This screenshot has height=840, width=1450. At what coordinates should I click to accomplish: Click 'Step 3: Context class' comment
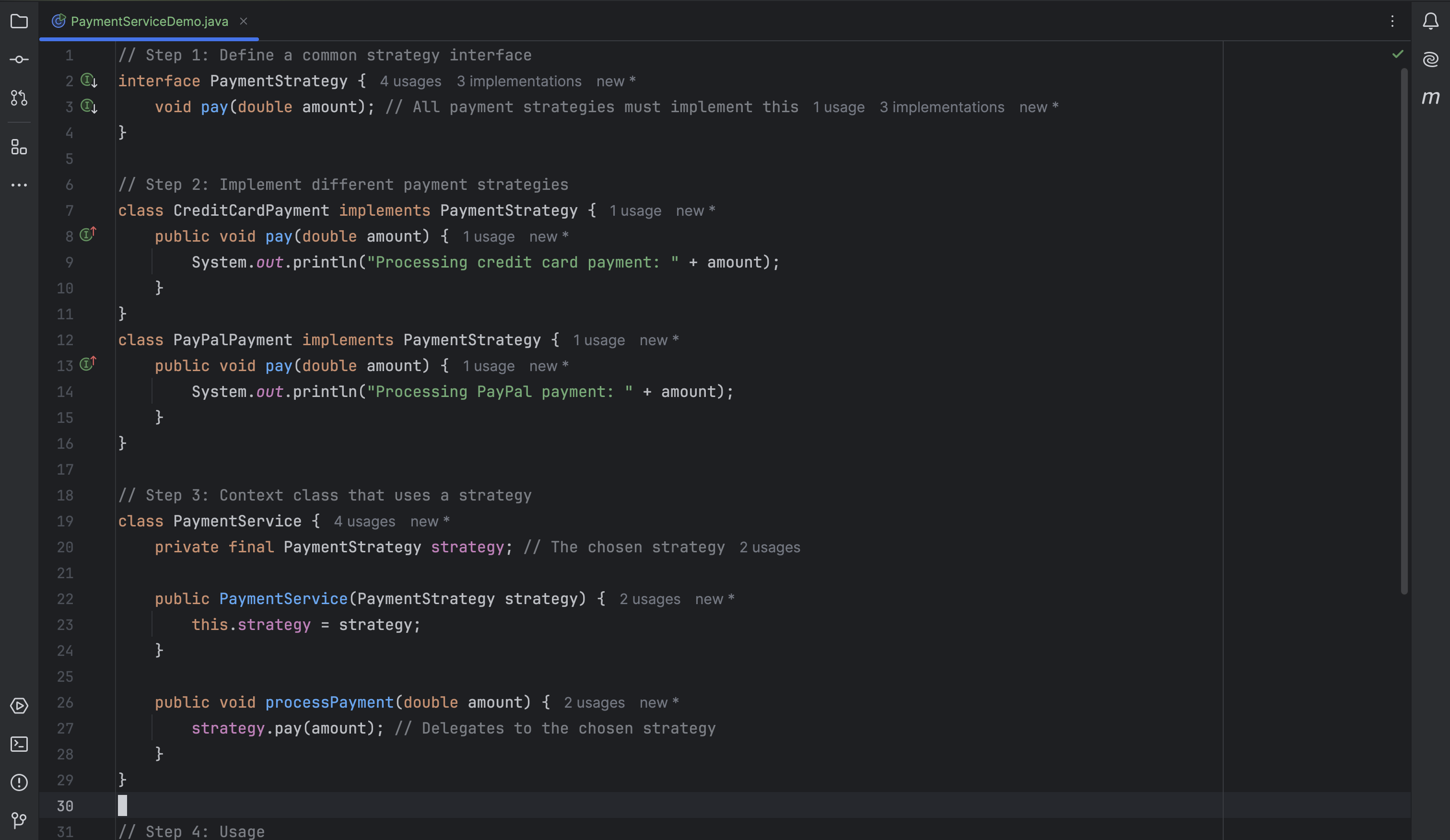tap(325, 495)
